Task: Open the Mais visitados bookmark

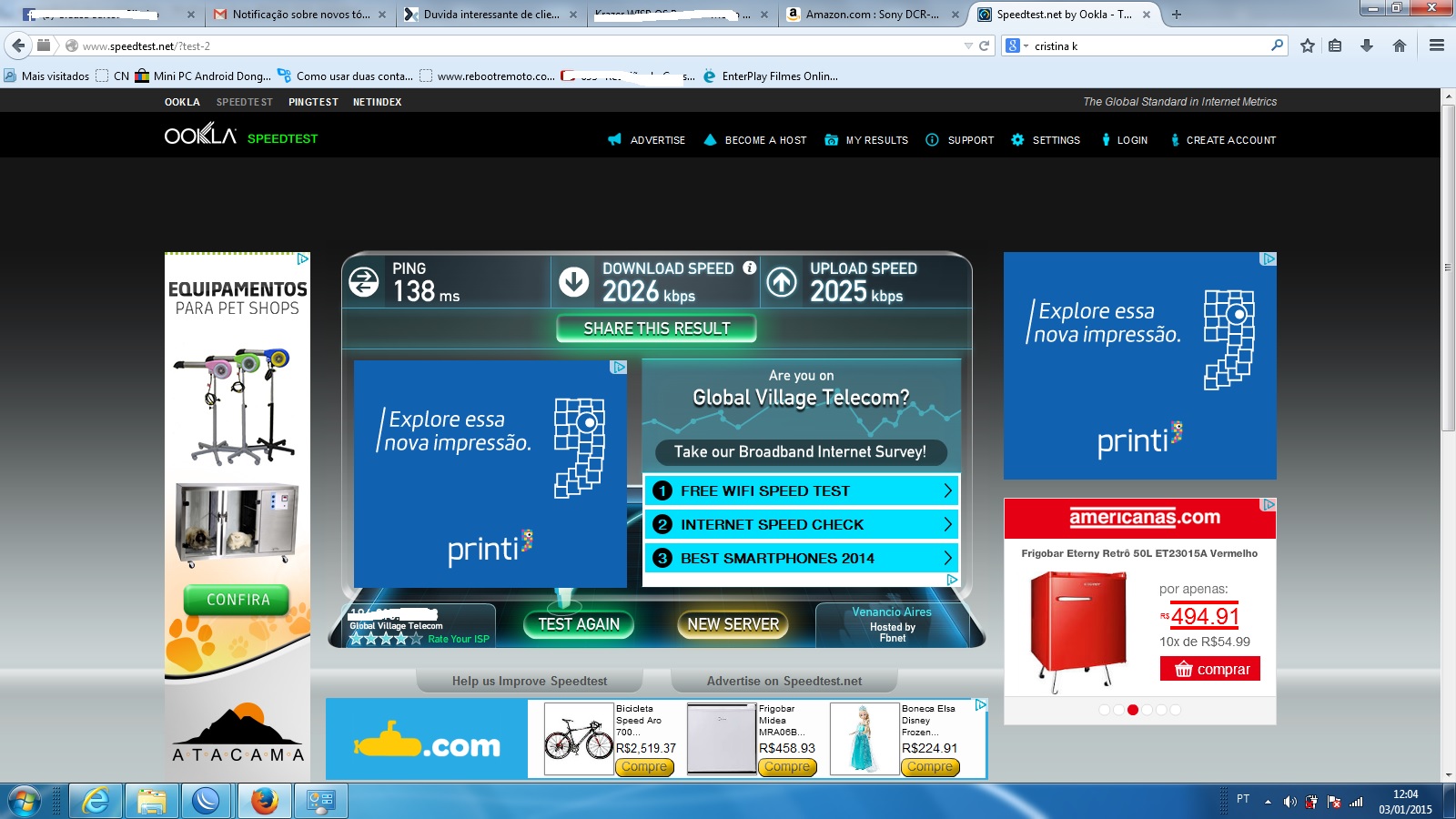Action: pos(47,76)
